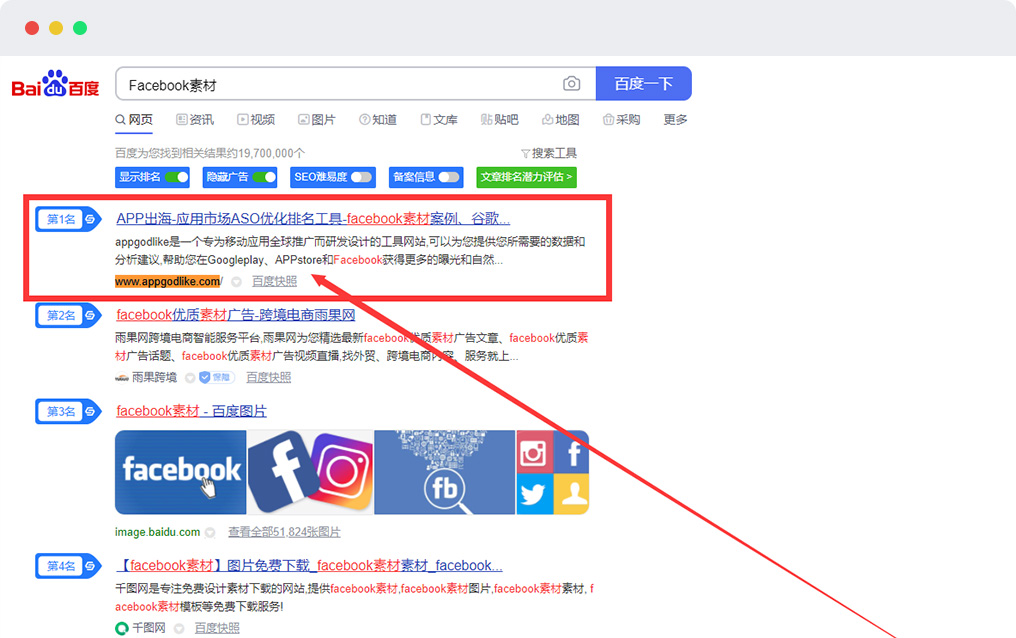Click the Baidu logo
The image size is (1016, 638).
(55, 84)
